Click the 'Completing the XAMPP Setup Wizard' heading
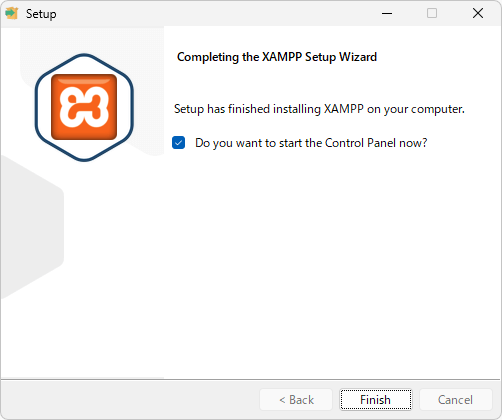The width and height of the screenshot is (502, 420). pyautogui.click(x=277, y=57)
